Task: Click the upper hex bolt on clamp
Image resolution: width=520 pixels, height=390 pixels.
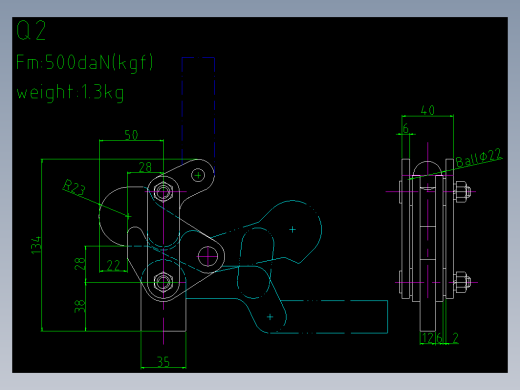Action: tap(163, 192)
